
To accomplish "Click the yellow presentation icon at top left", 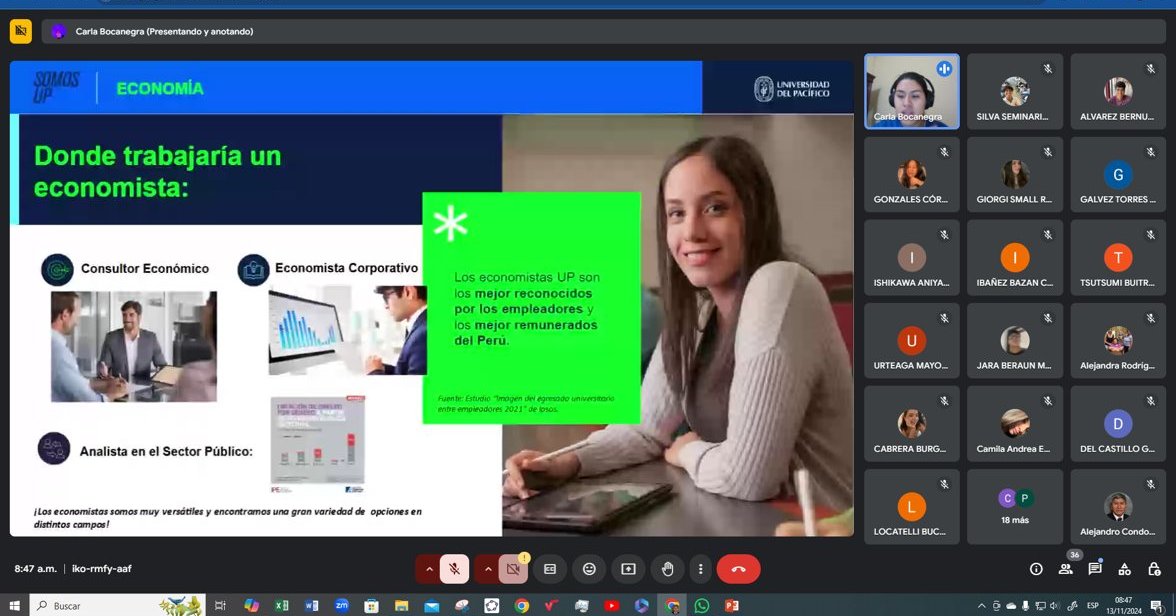I will click(20, 31).
